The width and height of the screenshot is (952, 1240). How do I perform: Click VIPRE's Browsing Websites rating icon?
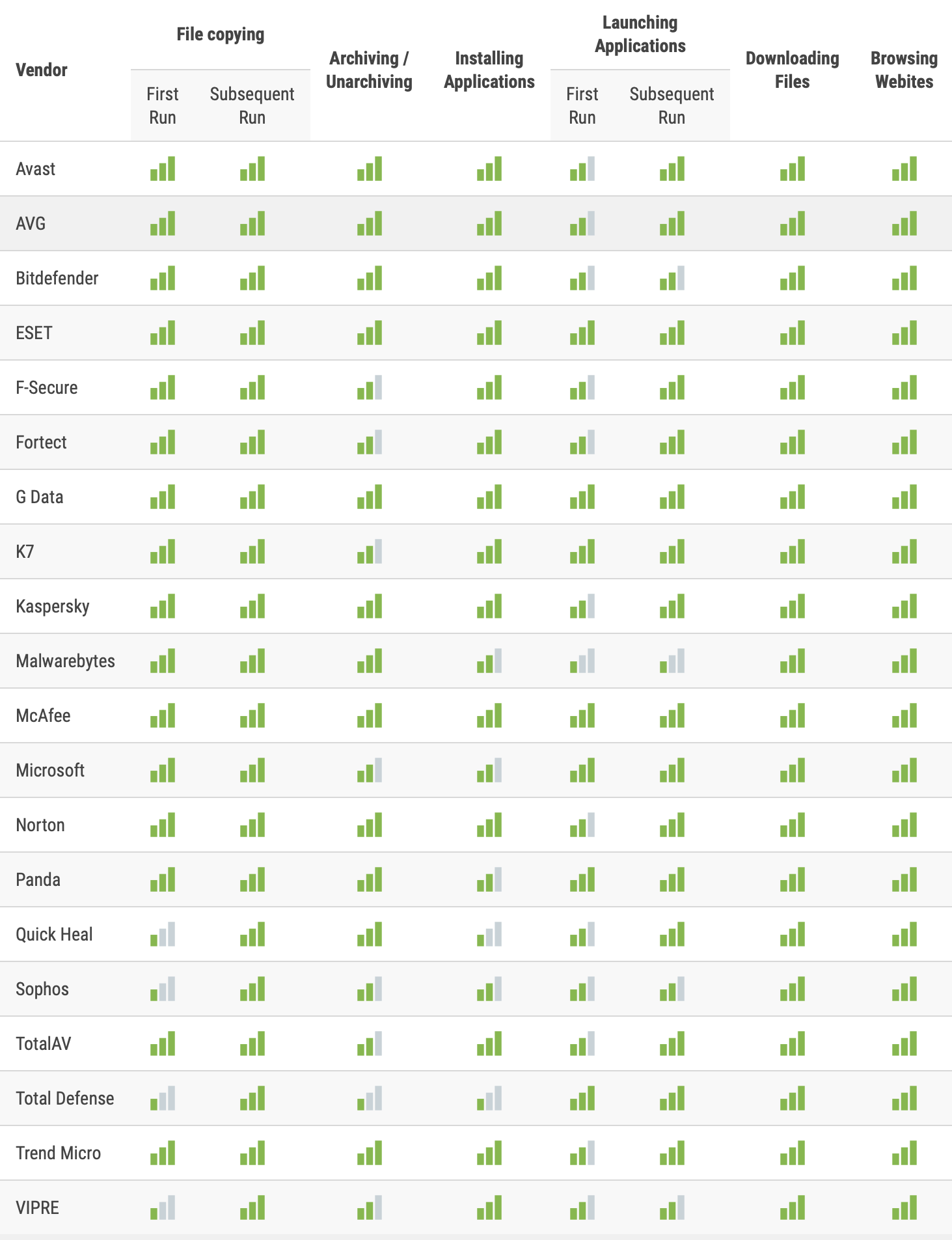(x=904, y=1207)
